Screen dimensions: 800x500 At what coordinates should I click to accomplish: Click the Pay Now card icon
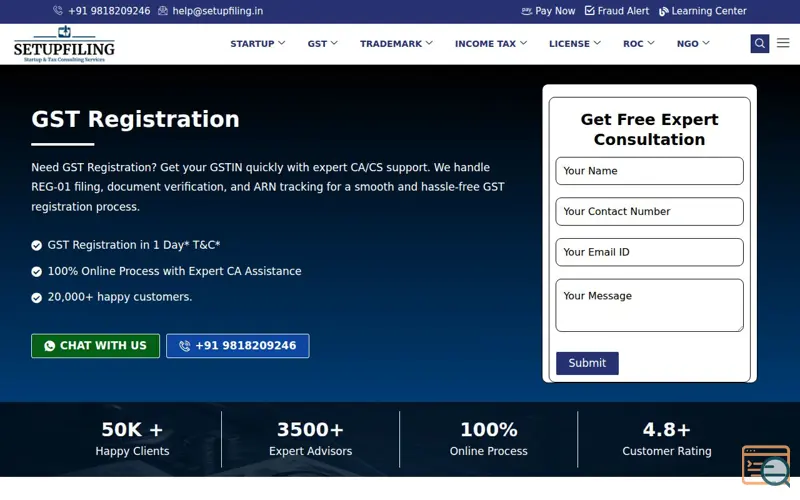(x=527, y=11)
